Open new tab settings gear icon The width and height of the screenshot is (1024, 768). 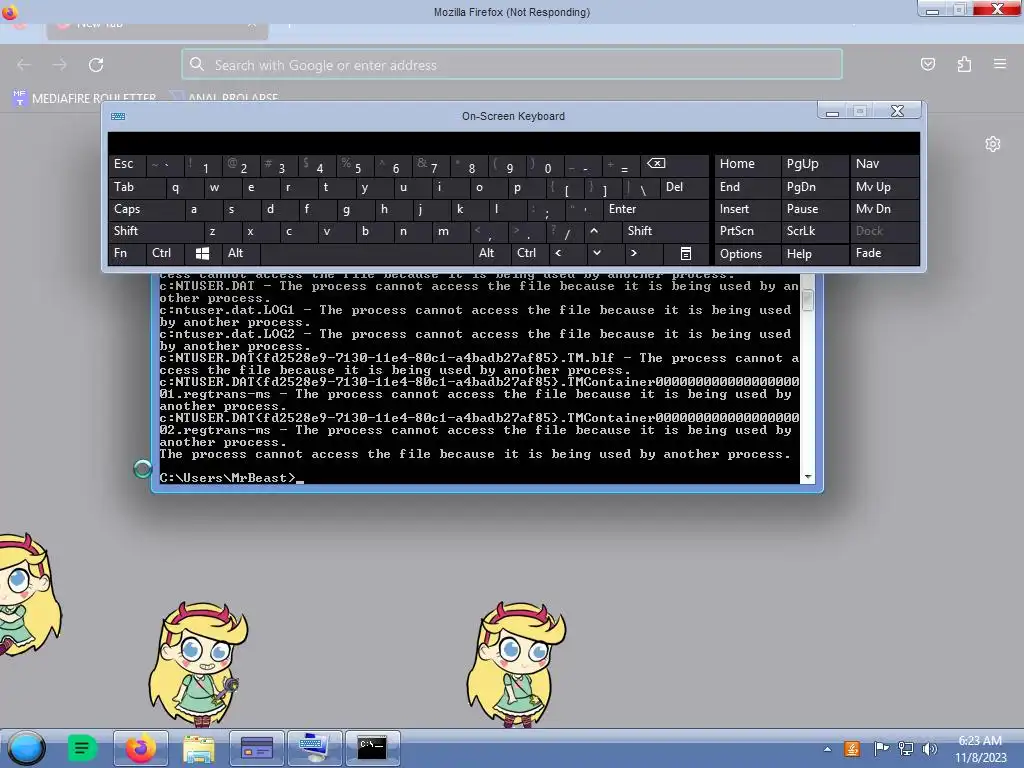coord(993,144)
